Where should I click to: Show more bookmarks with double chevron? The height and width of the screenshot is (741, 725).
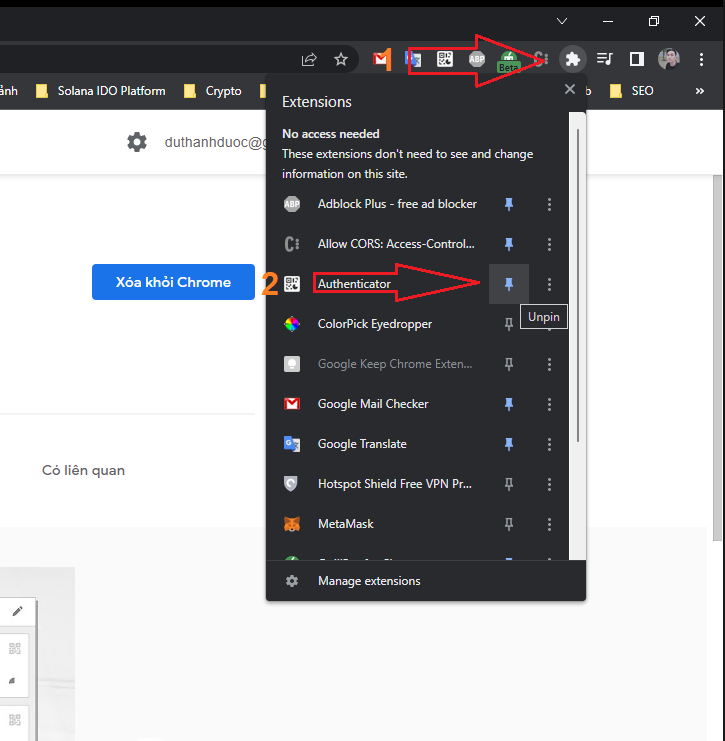(699, 91)
